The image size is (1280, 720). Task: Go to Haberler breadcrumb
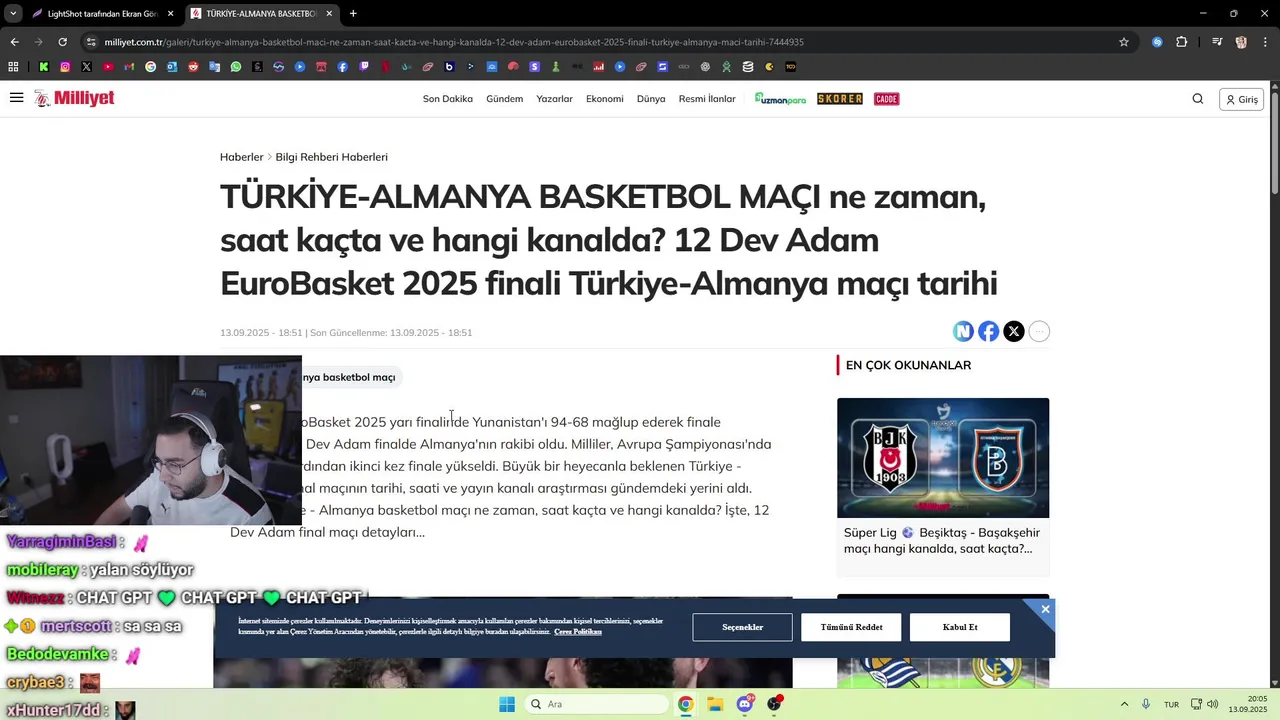point(241,157)
